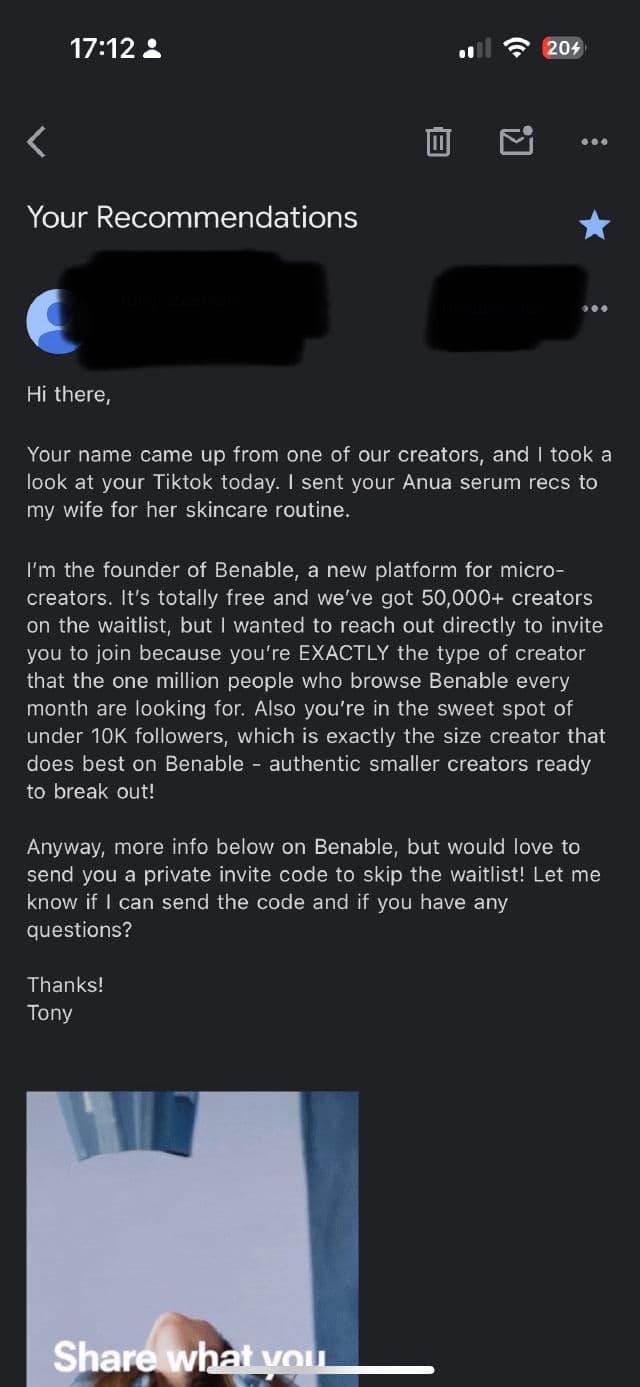Screen dimensions: 640x1387
Task: Tap the 17:12 clock in status bar
Action: tap(102, 48)
